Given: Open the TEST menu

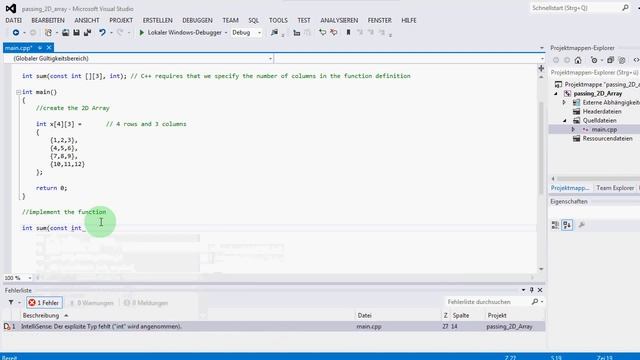Looking at the screenshot, I should point(304,20).
